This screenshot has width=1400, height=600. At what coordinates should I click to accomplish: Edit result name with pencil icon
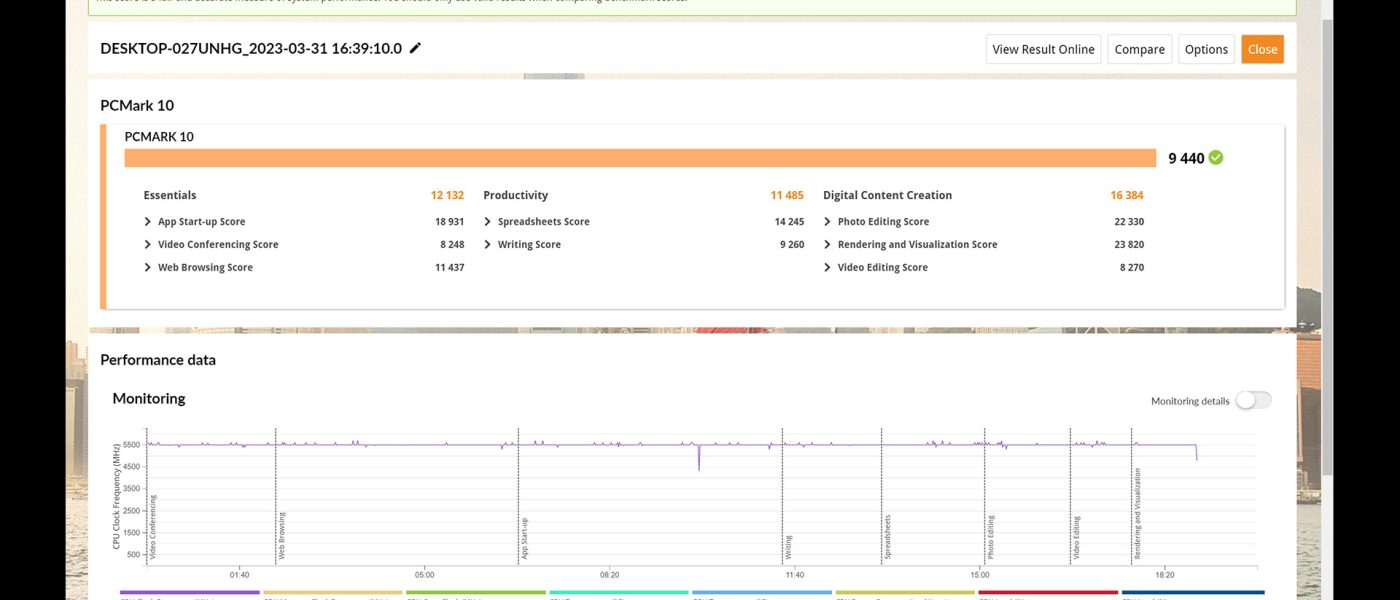(416, 48)
